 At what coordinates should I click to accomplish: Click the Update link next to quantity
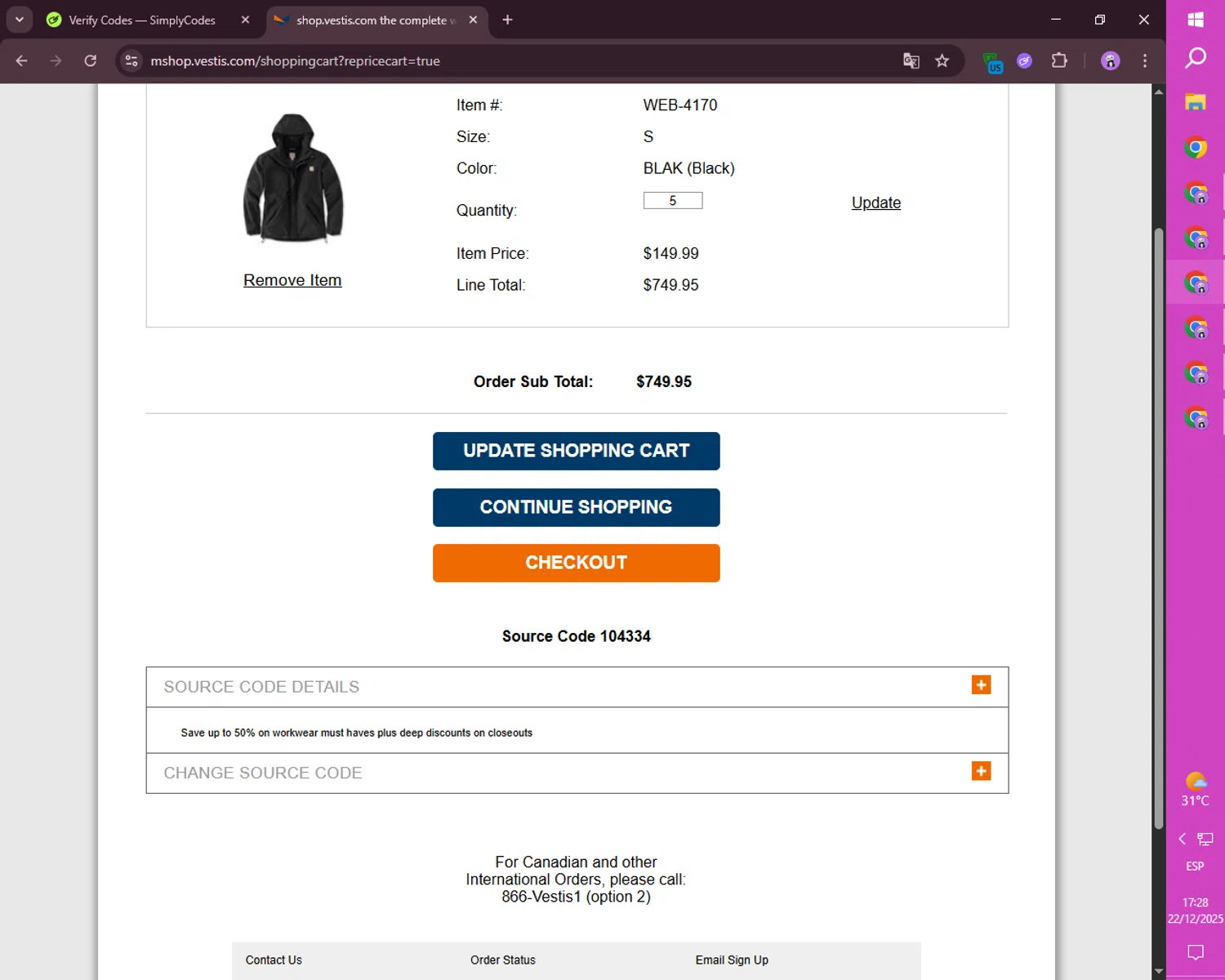876,203
